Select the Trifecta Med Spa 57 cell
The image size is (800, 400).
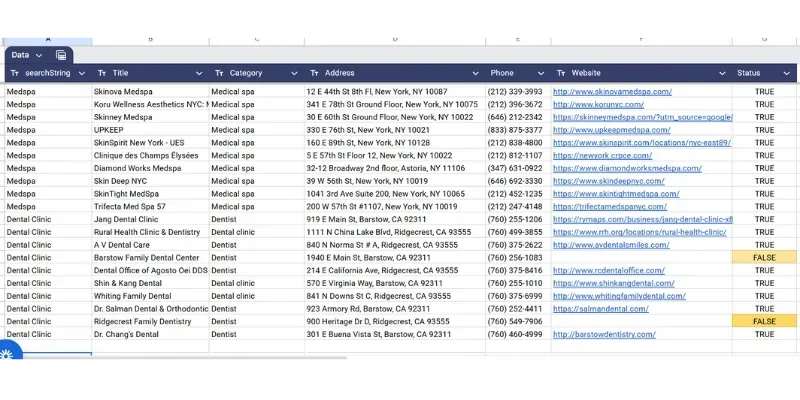point(151,207)
